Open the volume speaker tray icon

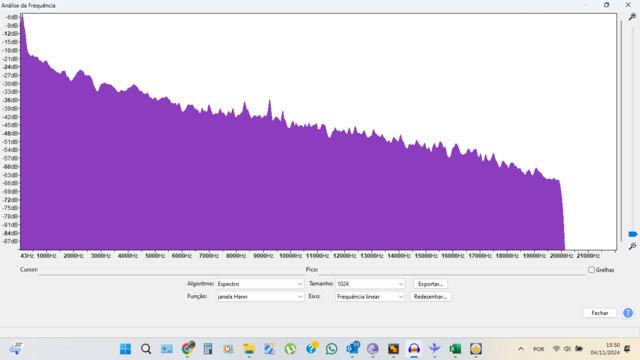[x=567, y=349]
